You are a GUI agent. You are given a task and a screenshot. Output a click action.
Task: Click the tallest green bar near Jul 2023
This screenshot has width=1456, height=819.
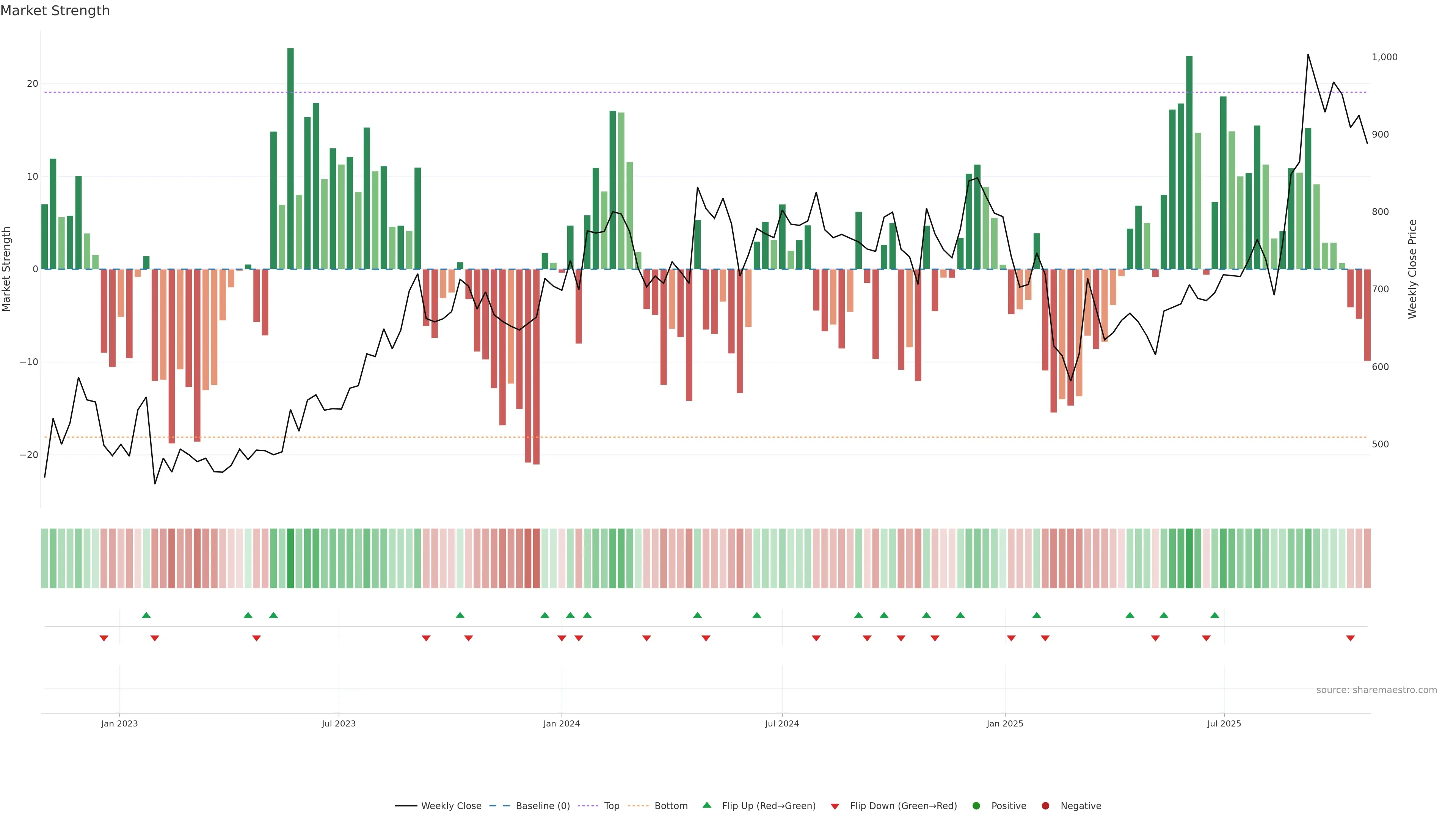tap(290, 158)
